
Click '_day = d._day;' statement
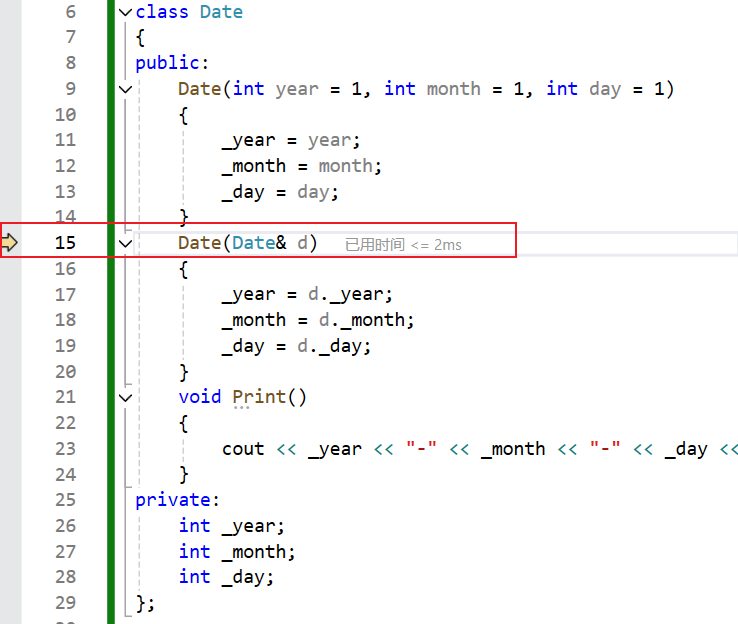click(x=296, y=346)
